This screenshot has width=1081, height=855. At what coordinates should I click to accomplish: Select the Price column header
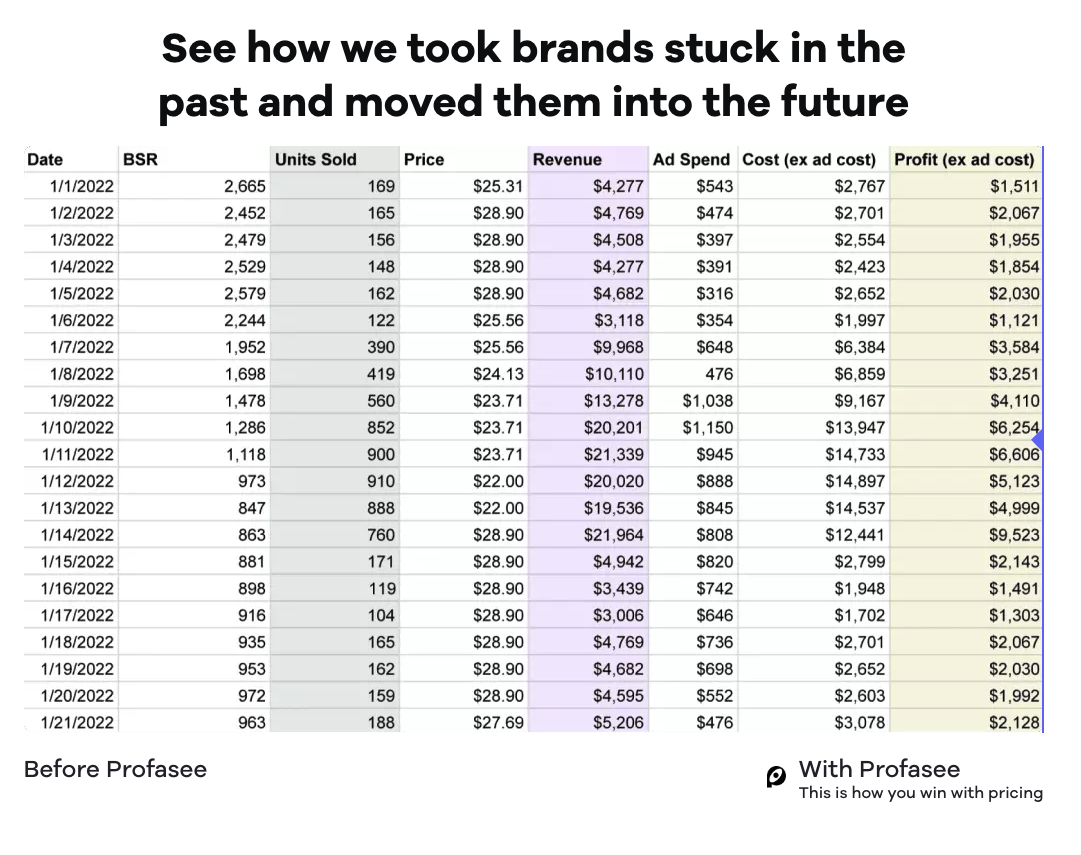[x=424, y=159]
